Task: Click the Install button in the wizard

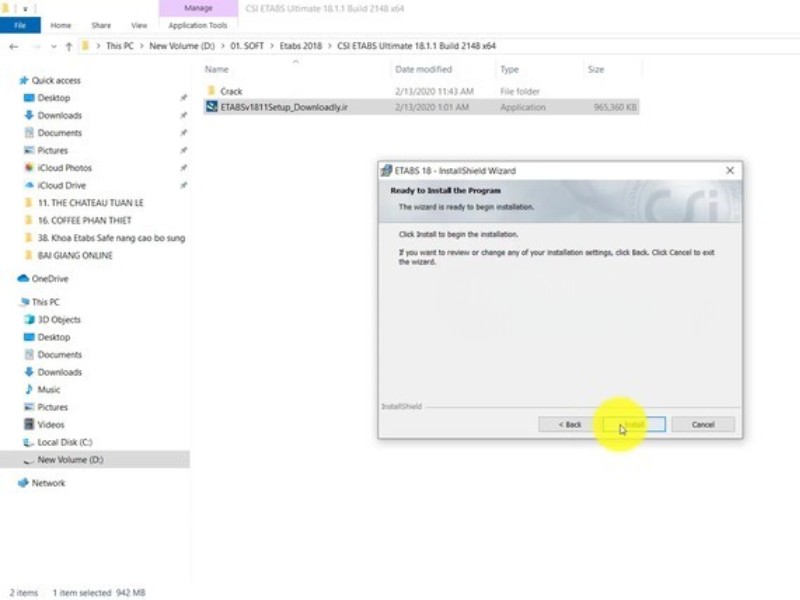Action: tap(634, 424)
